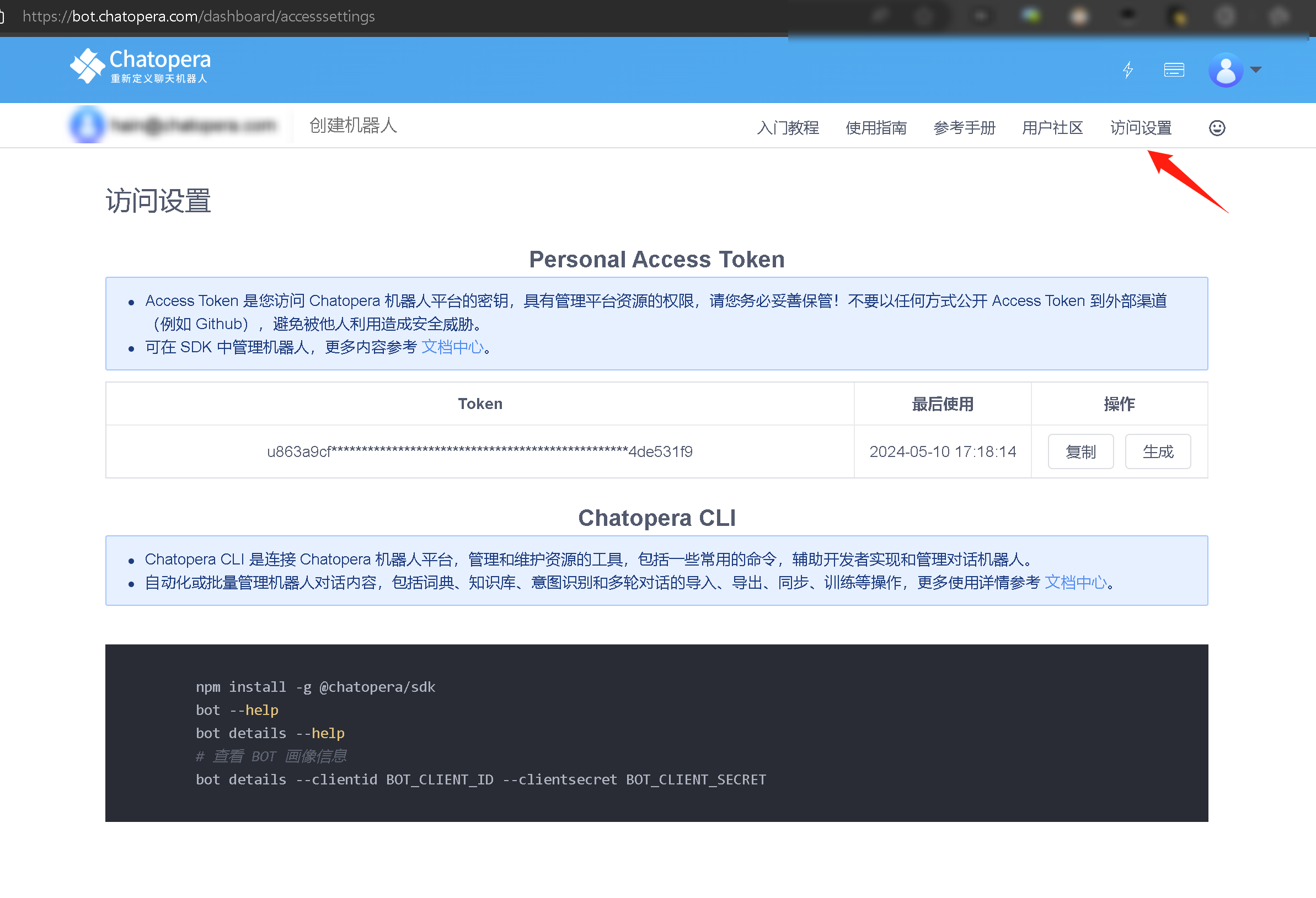Click the blurred profile avatar near the email
The height and width of the screenshot is (898, 1316).
[87, 125]
